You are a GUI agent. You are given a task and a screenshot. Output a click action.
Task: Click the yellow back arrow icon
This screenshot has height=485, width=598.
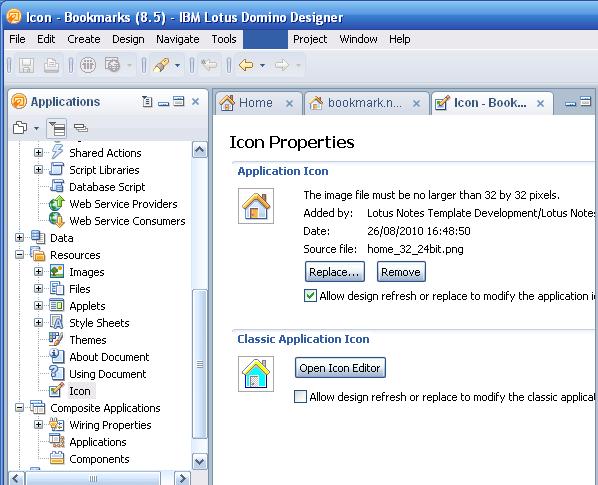[x=246, y=65]
